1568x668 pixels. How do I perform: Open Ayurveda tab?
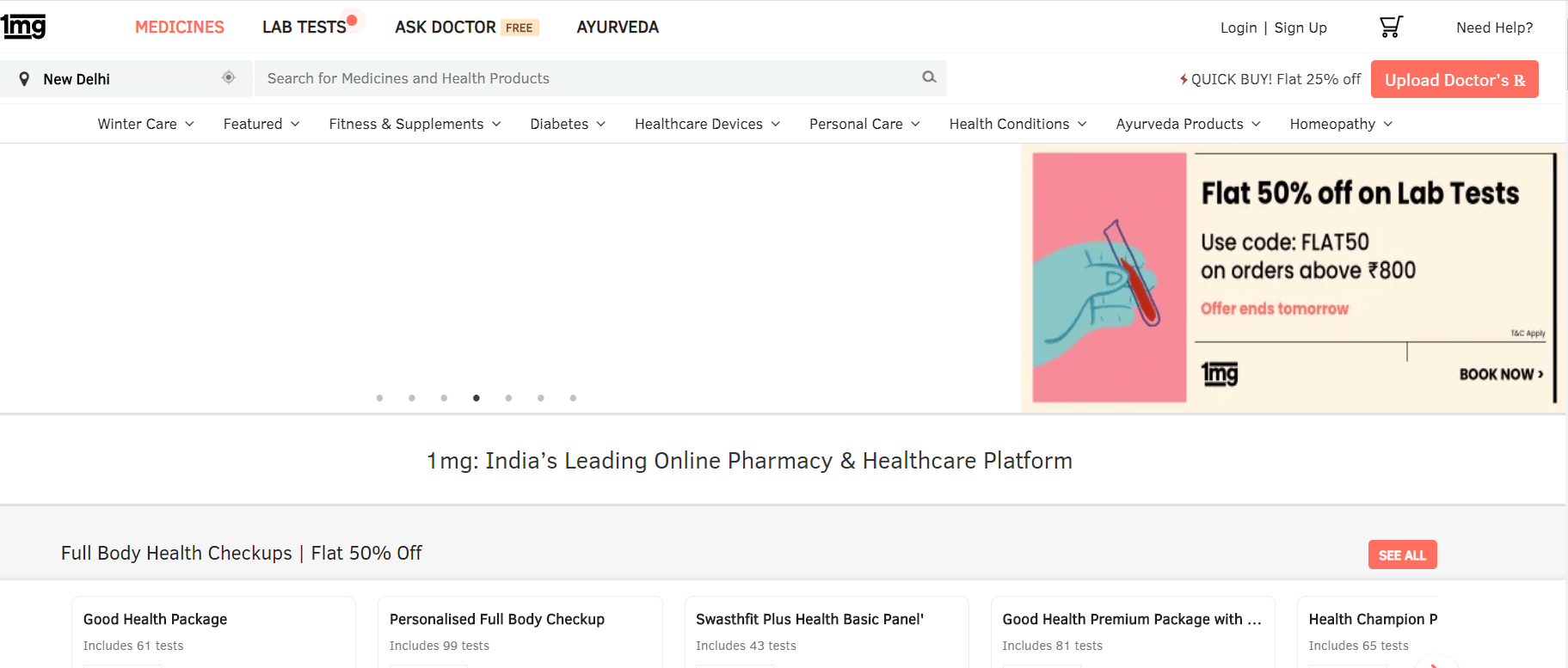pos(618,27)
